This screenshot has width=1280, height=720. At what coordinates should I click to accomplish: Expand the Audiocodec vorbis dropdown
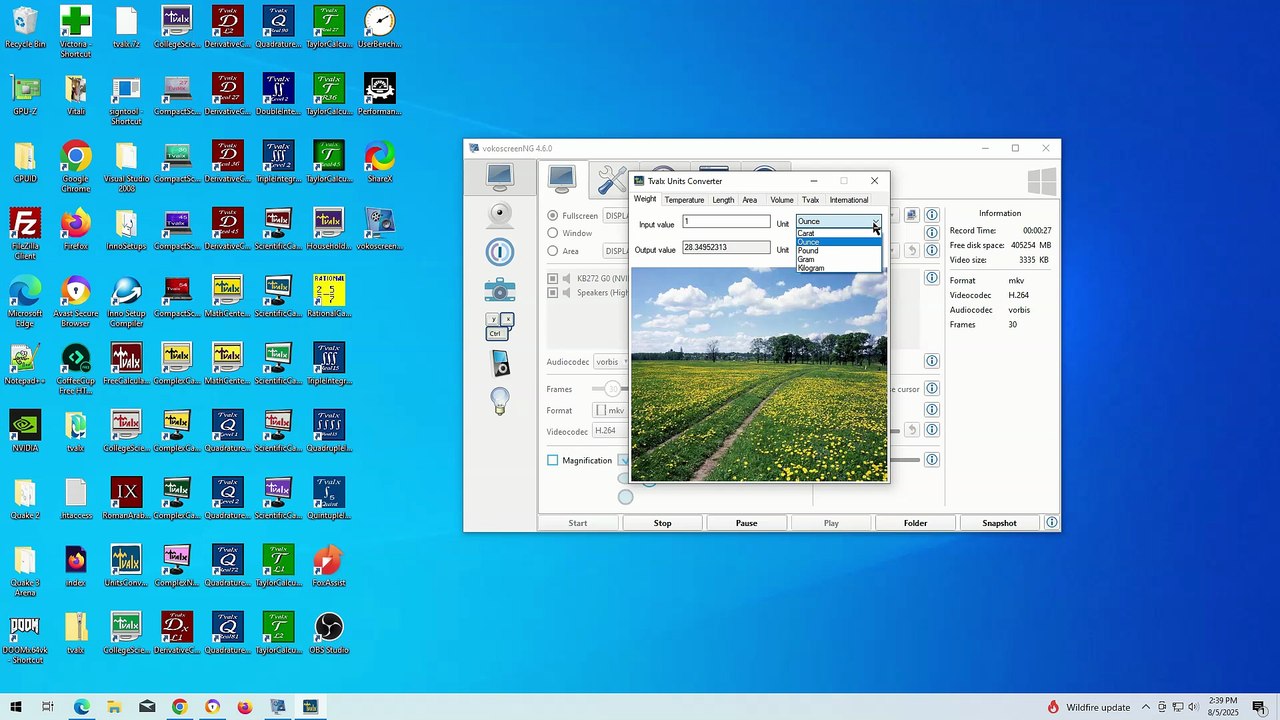point(611,361)
